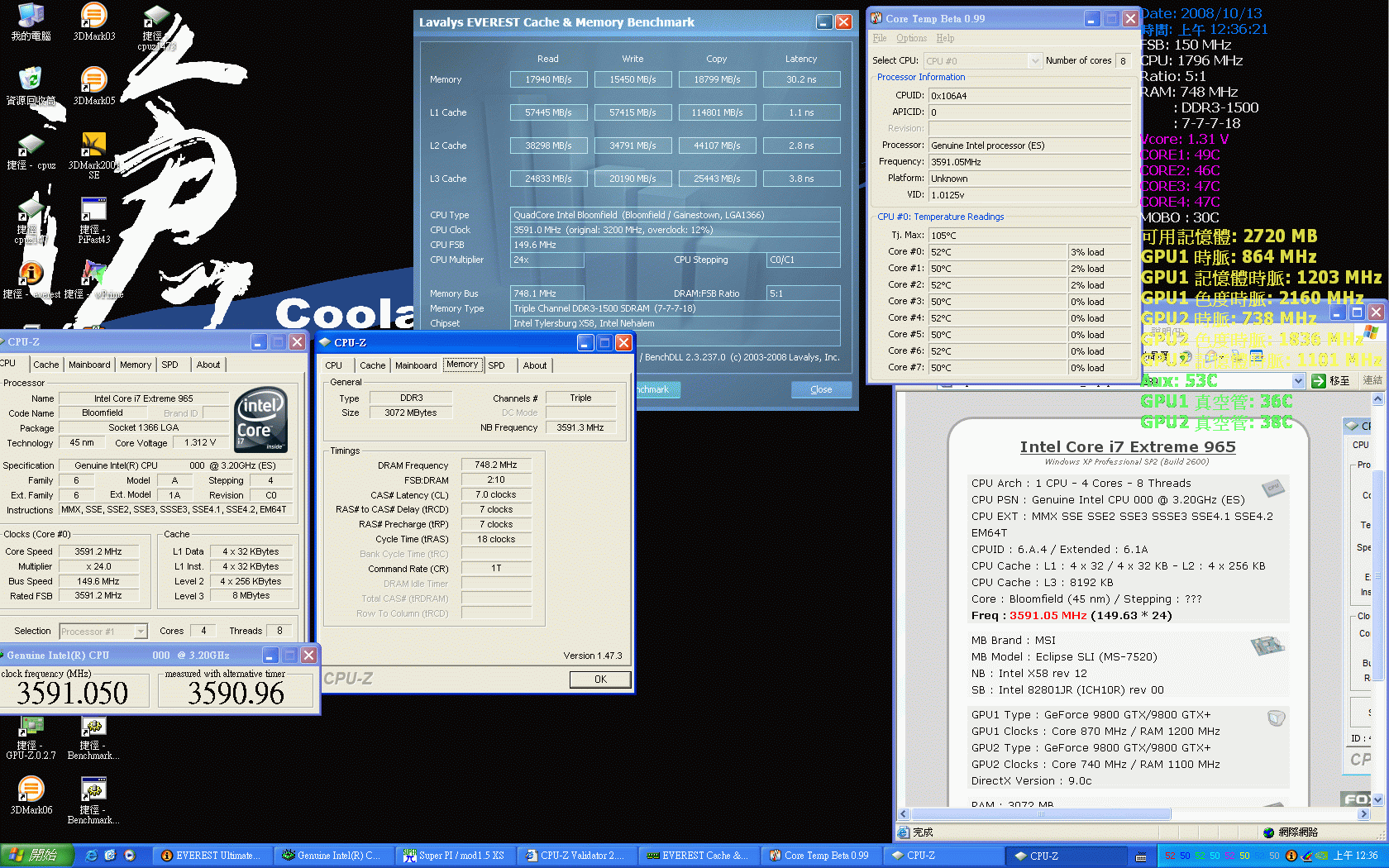1389x868 pixels.
Task: Open the wPrime shortcut on desktop
Action: 93,280
